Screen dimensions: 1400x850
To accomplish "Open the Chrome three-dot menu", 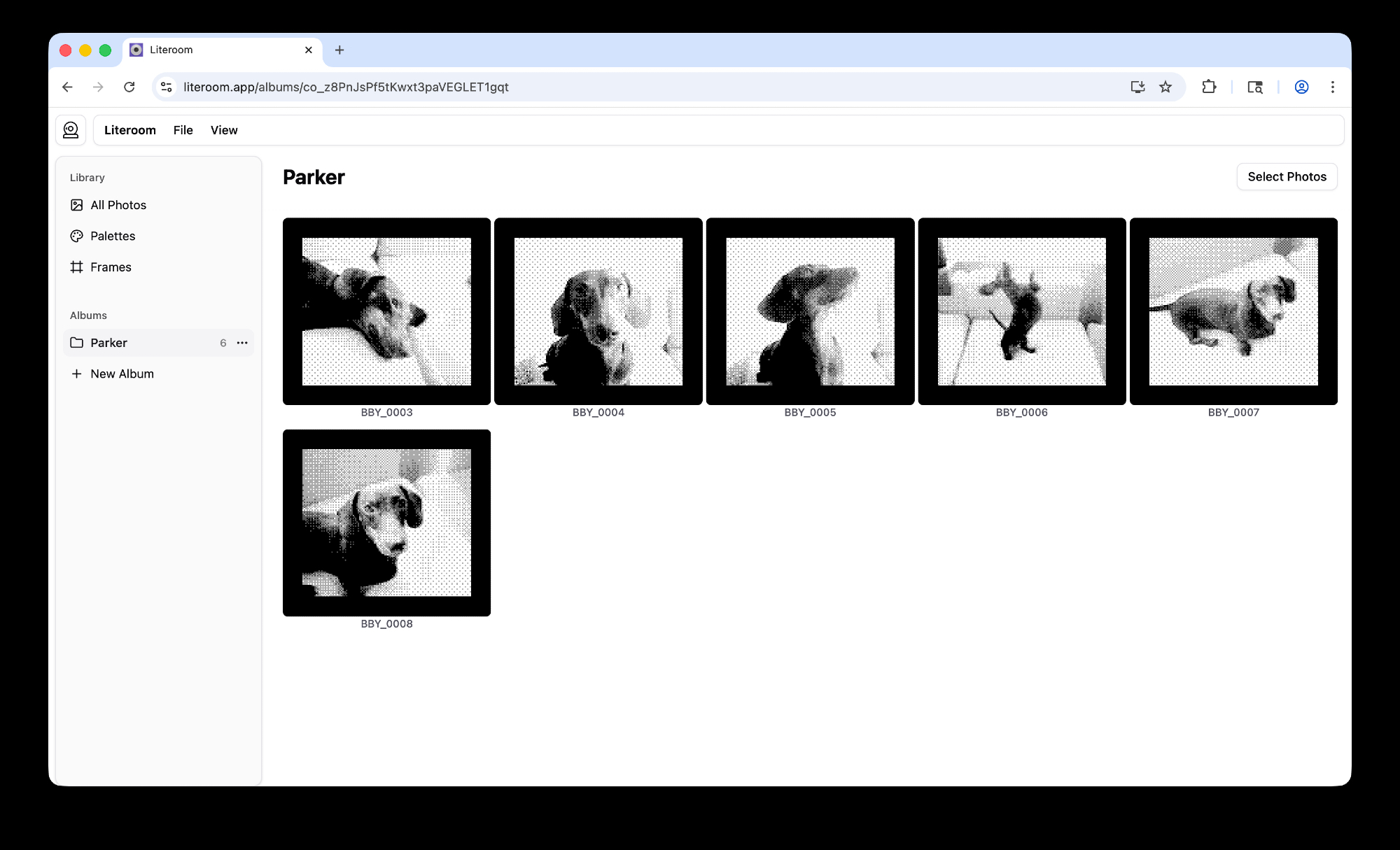I will (x=1332, y=87).
